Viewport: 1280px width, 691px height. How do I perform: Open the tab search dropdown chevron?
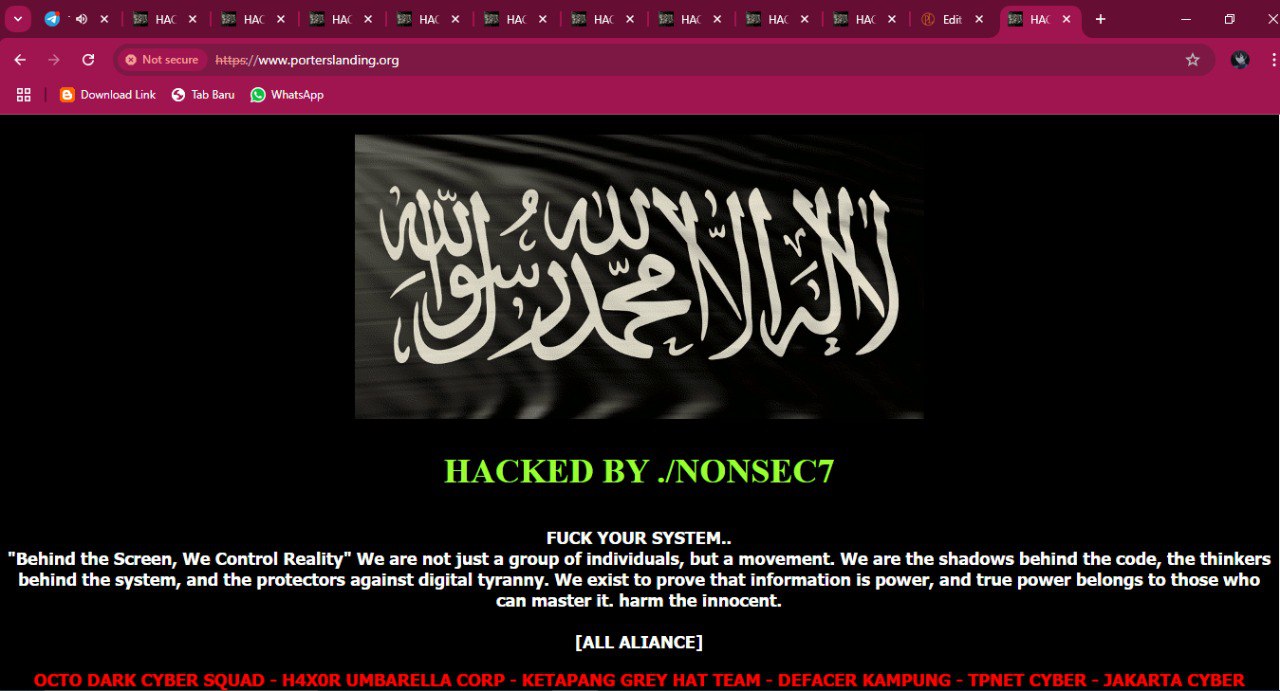click(x=18, y=19)
